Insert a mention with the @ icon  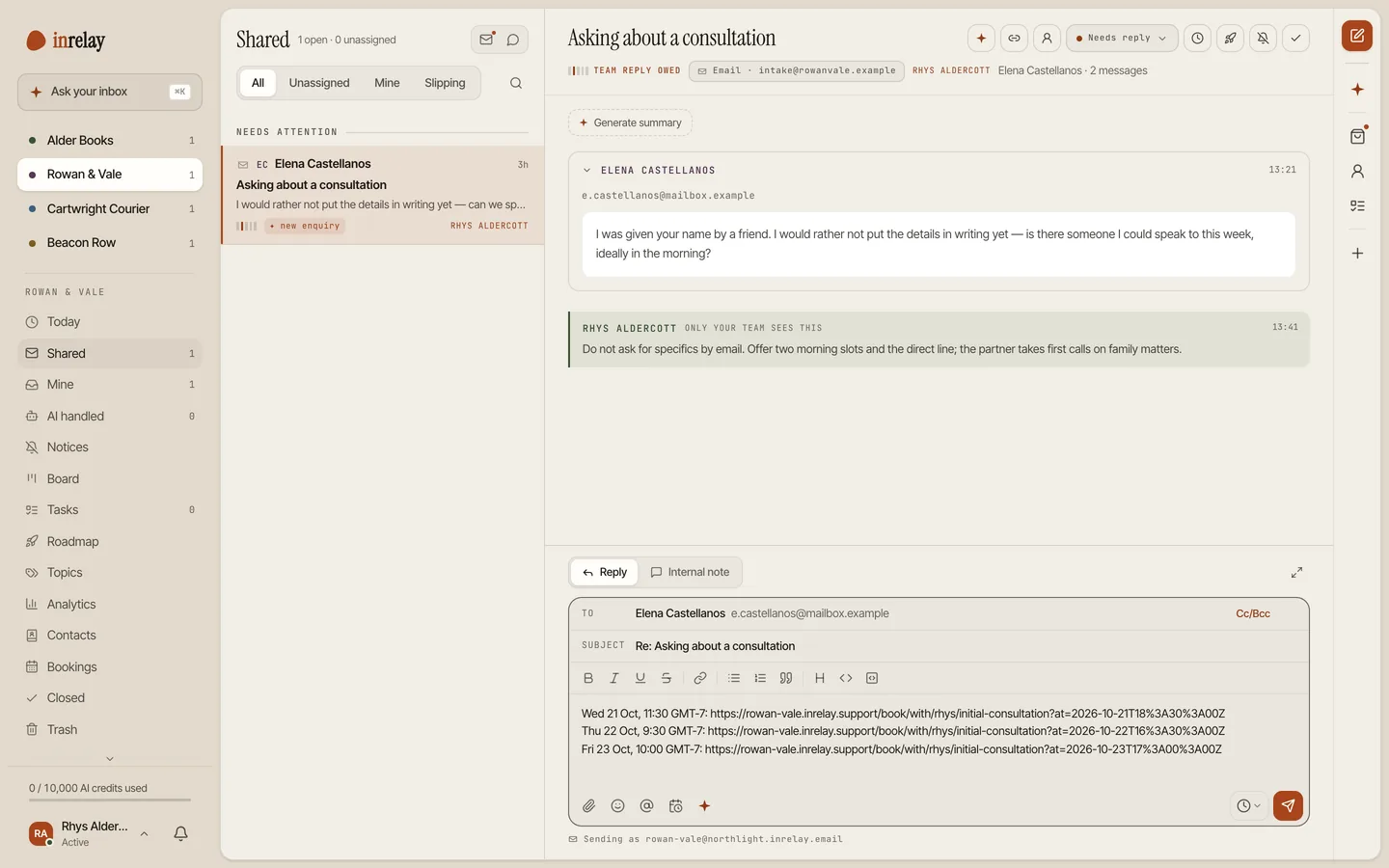coord(646,806)
